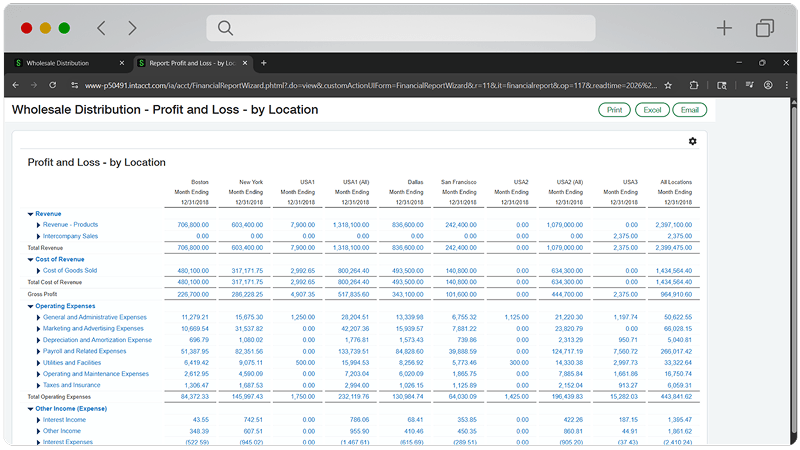Expand the Taxes and Insurance row
The height and width of the screenshot is (450, 800).
click(38, 385)
